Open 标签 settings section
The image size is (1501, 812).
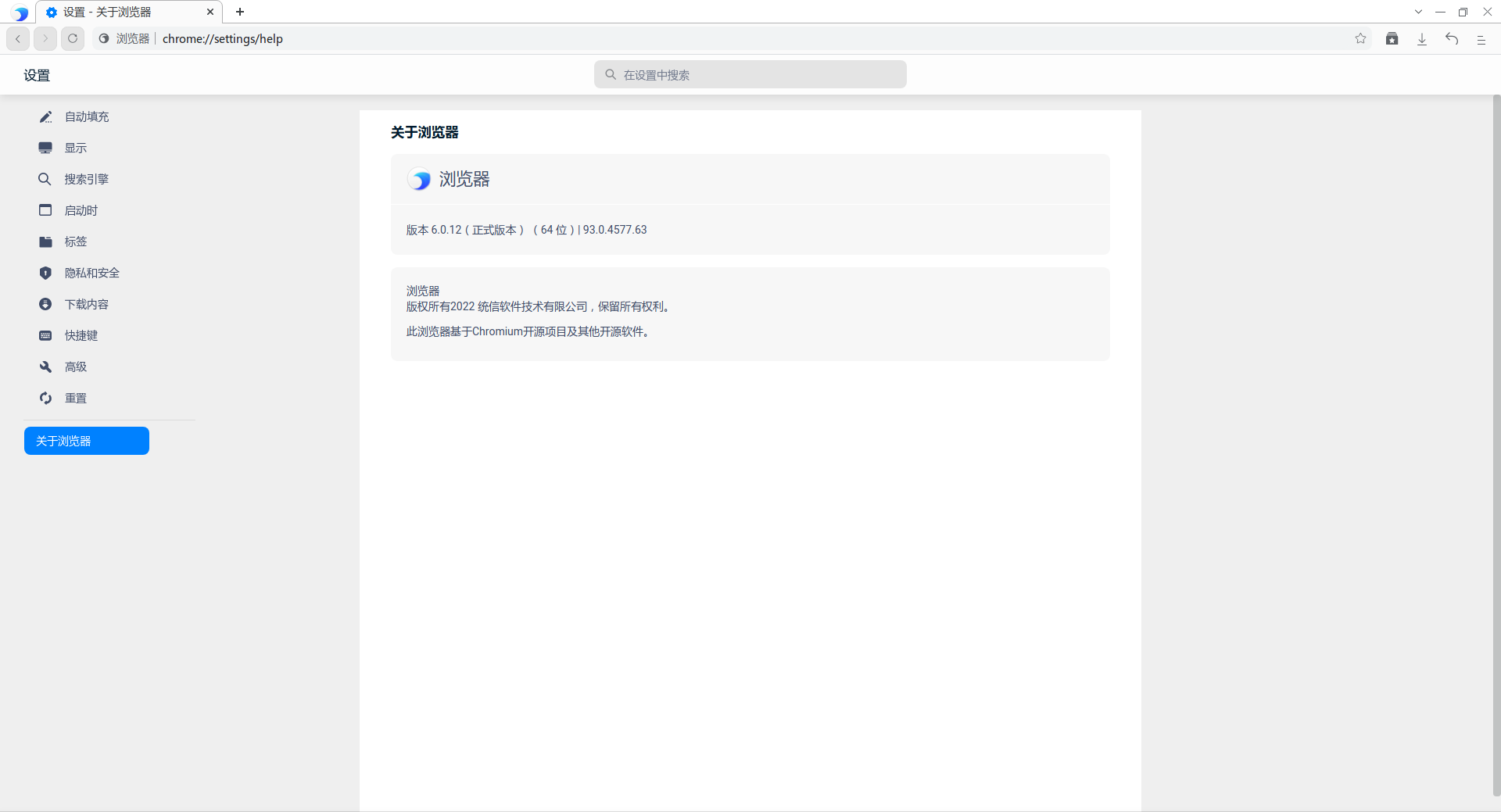[x=76, y=241]
